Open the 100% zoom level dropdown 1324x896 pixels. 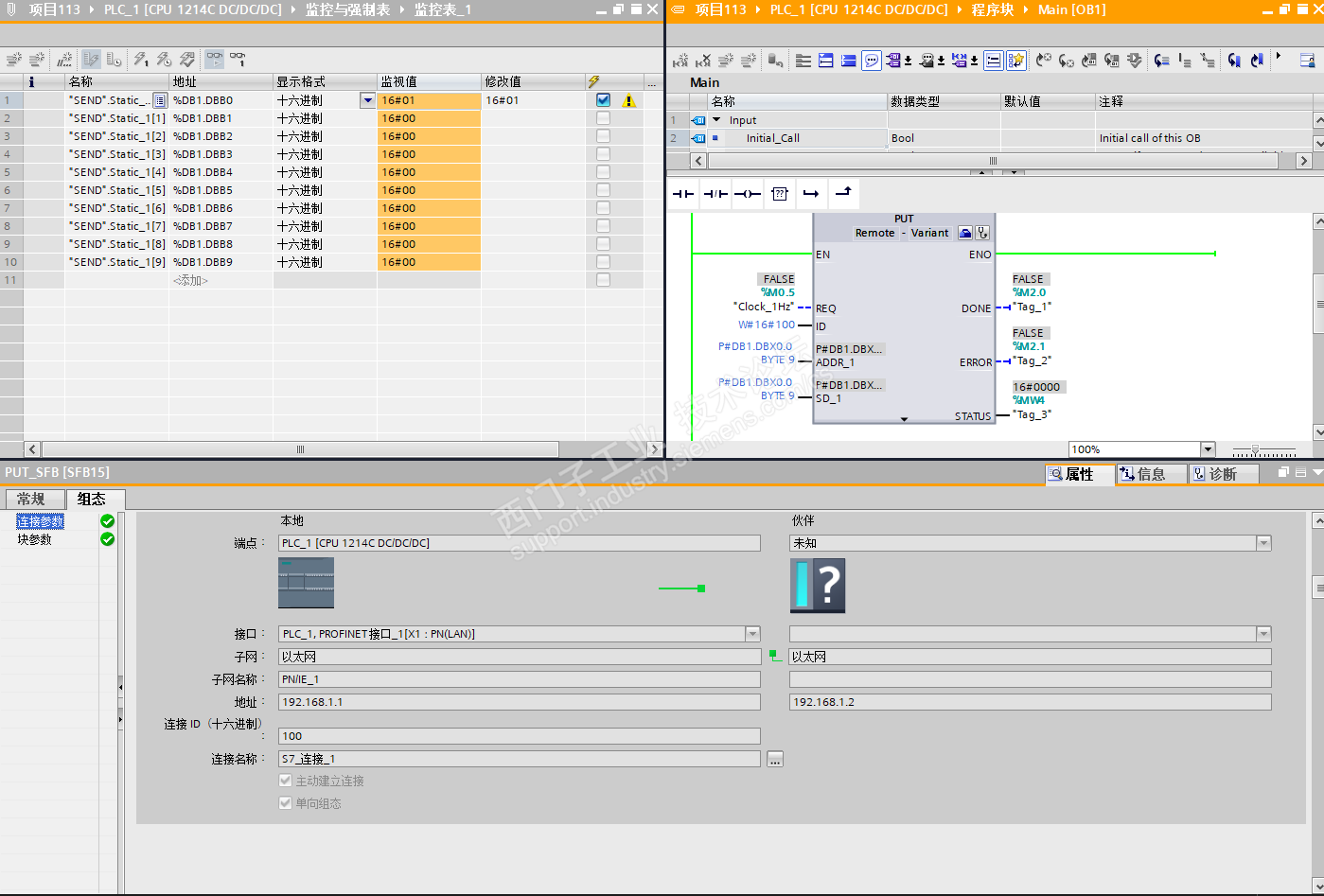[1207, 449]
